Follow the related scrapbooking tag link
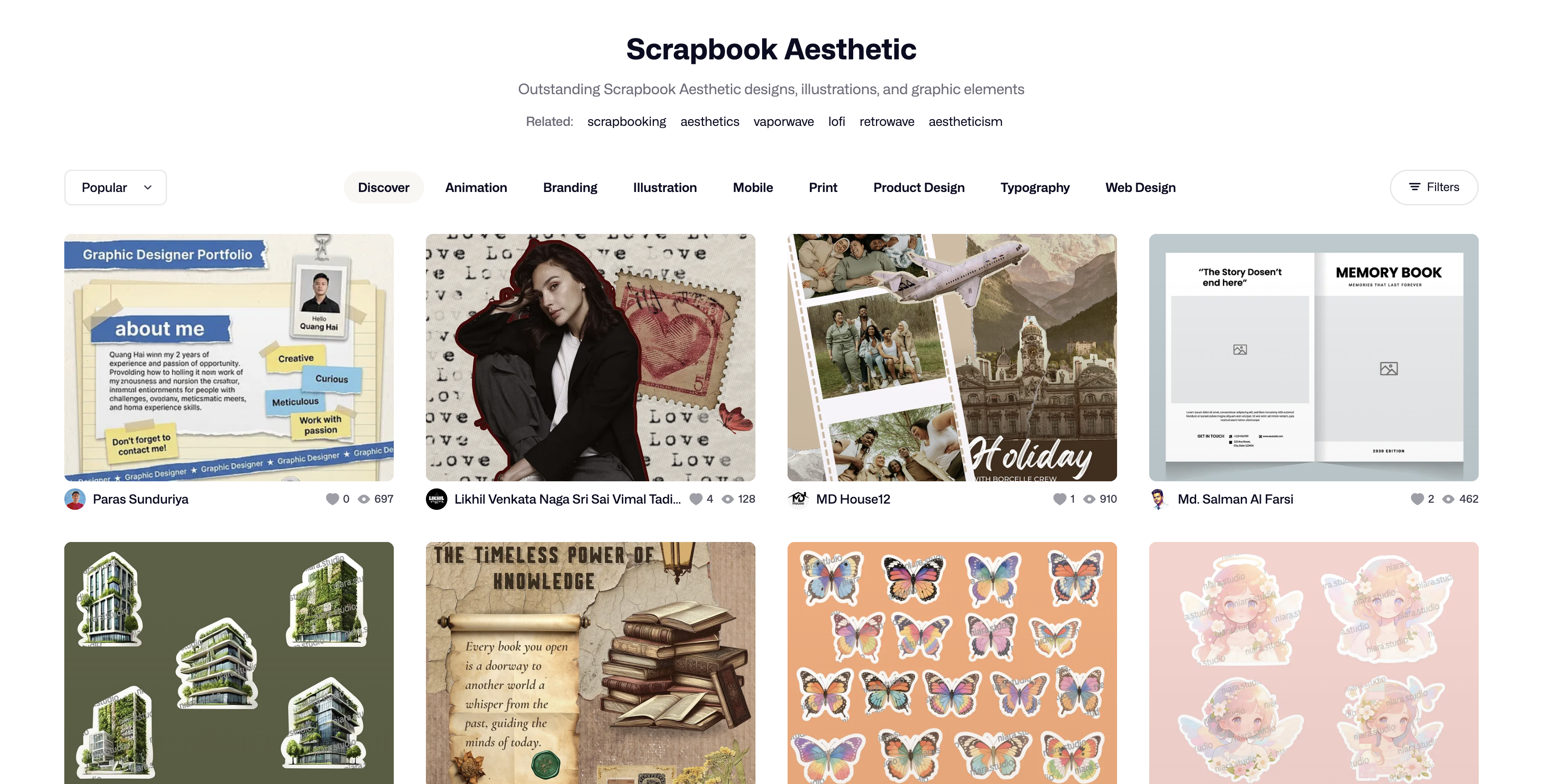Screen dimensions: 1543x784 coord(626,121)
